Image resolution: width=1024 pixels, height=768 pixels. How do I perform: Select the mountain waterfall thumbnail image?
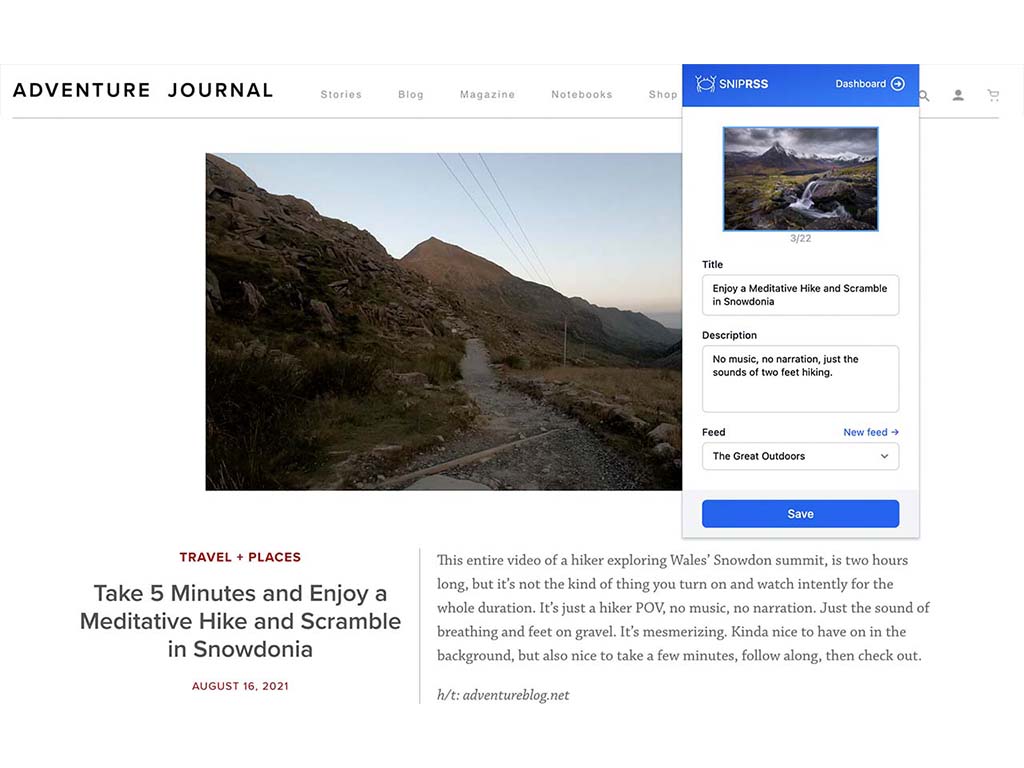point(801,179)
